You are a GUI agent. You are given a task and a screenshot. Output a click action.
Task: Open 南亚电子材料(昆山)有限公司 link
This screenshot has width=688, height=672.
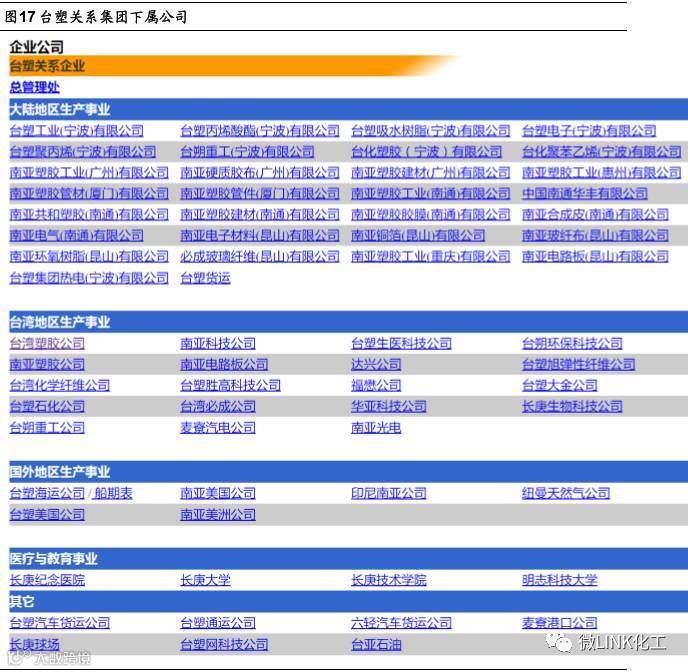[260, 236]
